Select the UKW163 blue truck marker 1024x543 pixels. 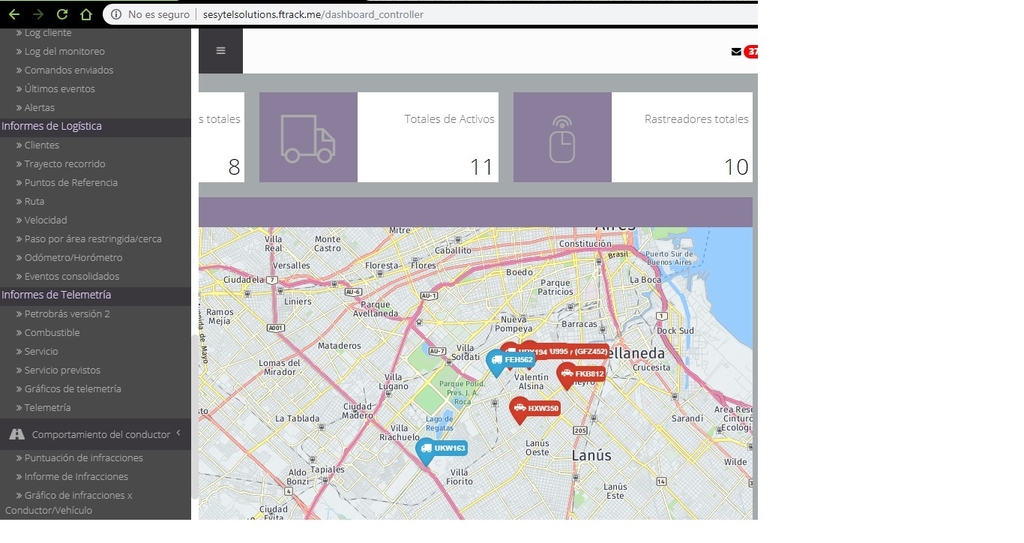(441, 450)
